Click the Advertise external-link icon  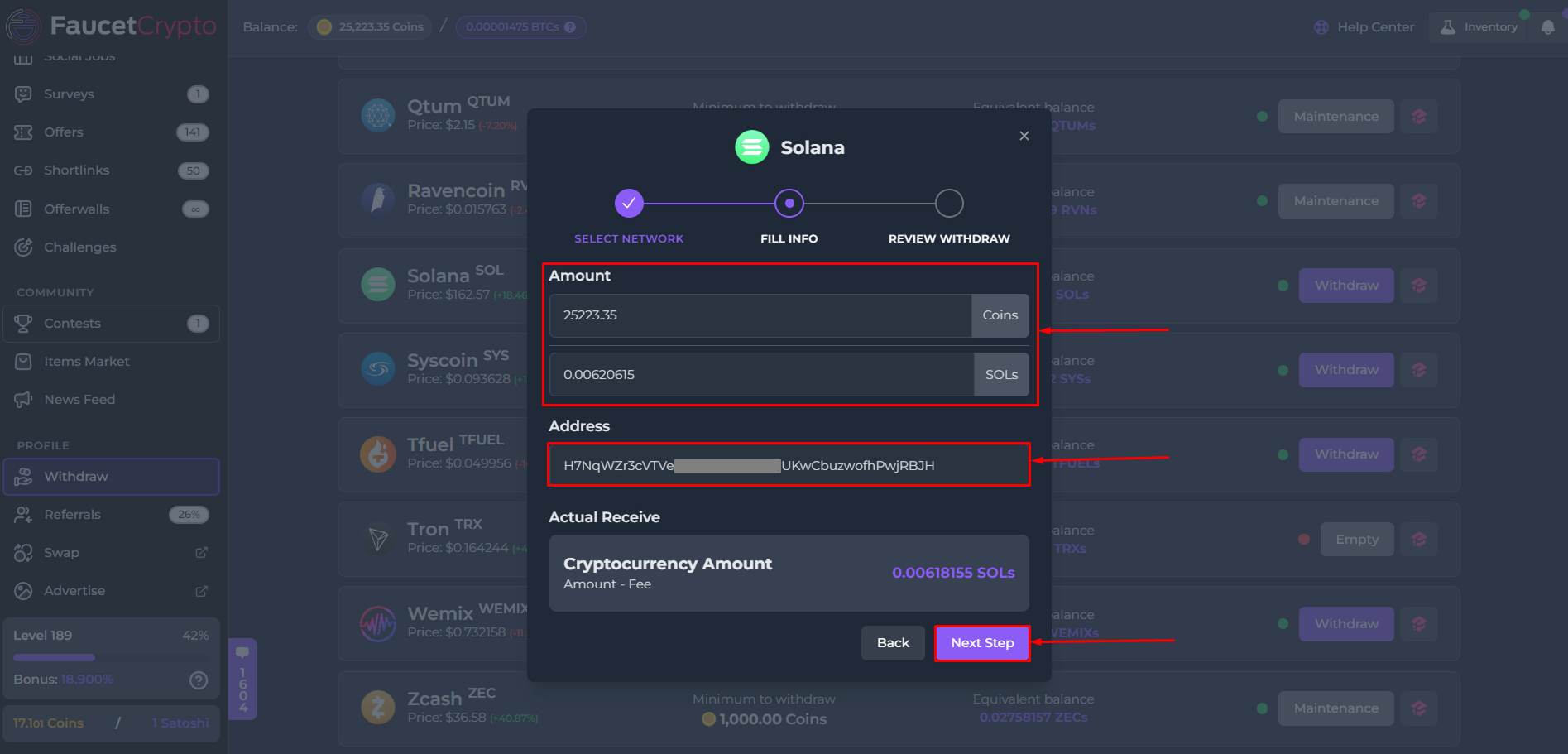point(201,591)
